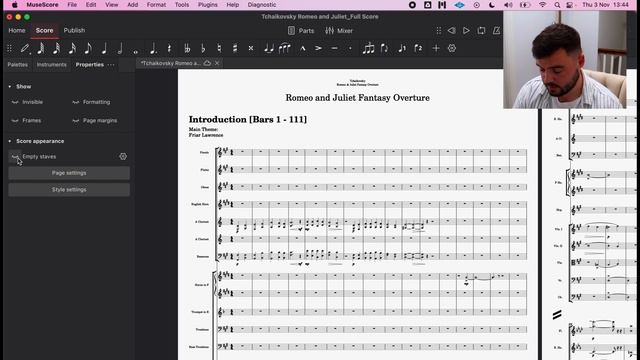The width and height of the screenshot is (640, 360).
Task: Toggle Page margins visibility
Action: click(76, 120)
